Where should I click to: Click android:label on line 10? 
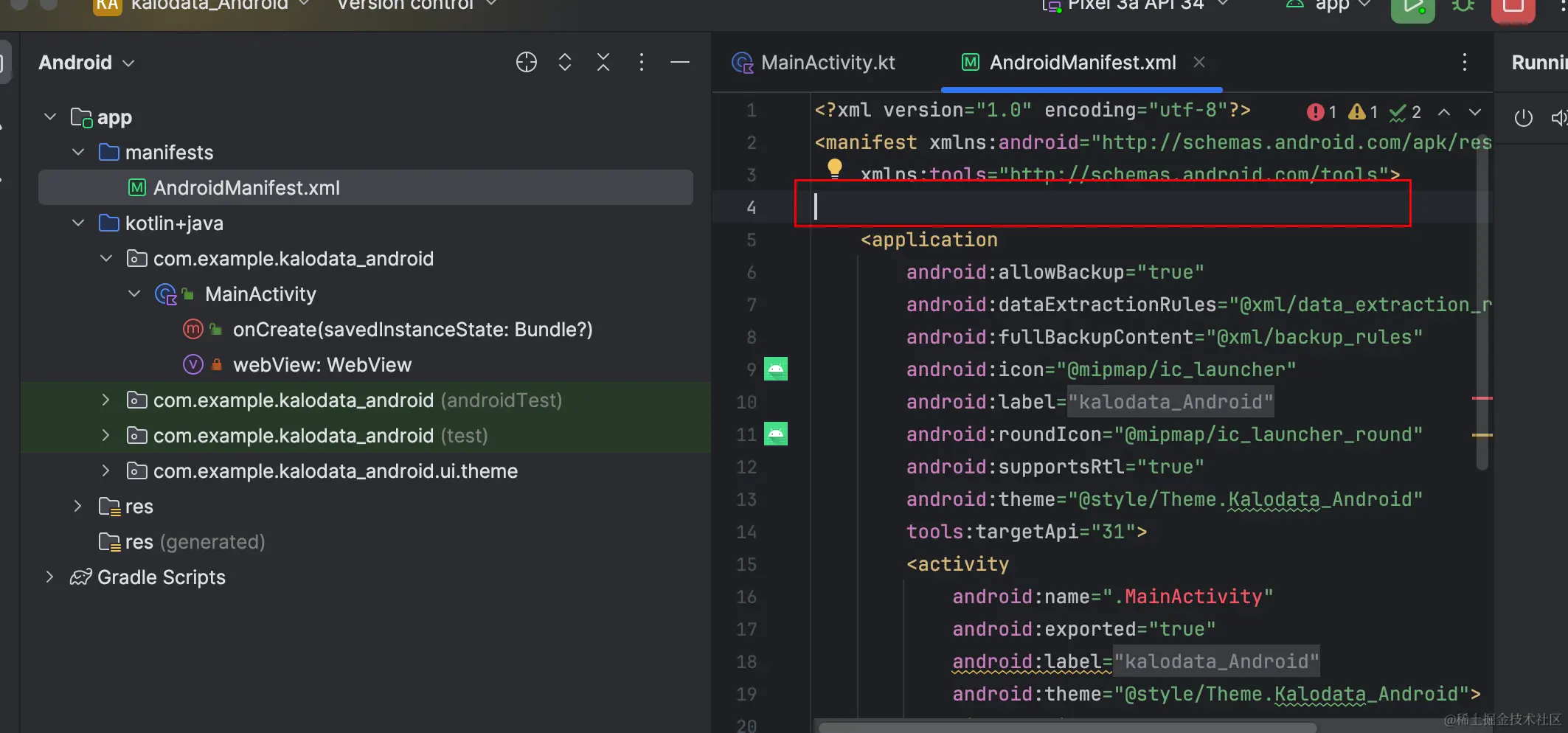pos(980,402)
